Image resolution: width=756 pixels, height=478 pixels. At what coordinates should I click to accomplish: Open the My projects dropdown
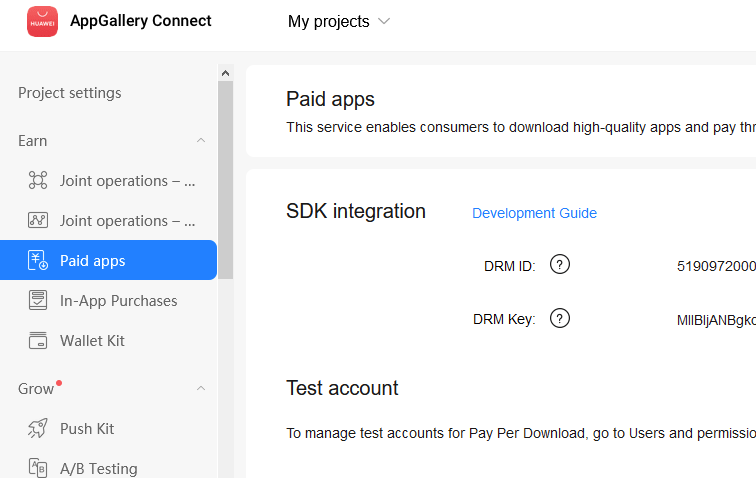[x=338, y=21]
